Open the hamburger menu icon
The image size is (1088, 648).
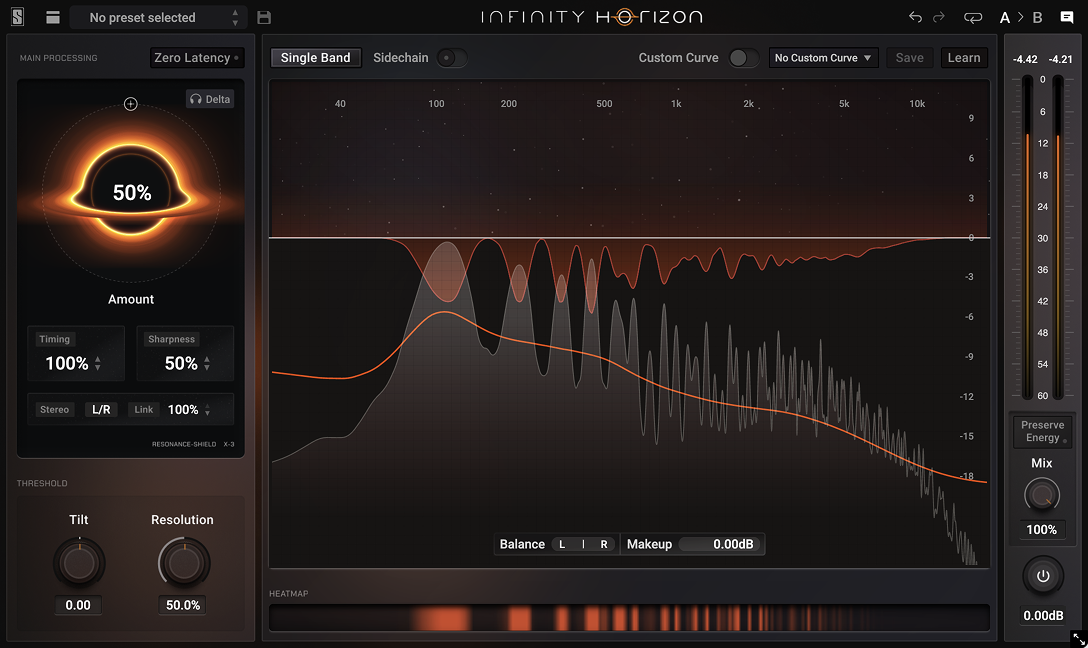pyautogui.click(x=52, y=17)
